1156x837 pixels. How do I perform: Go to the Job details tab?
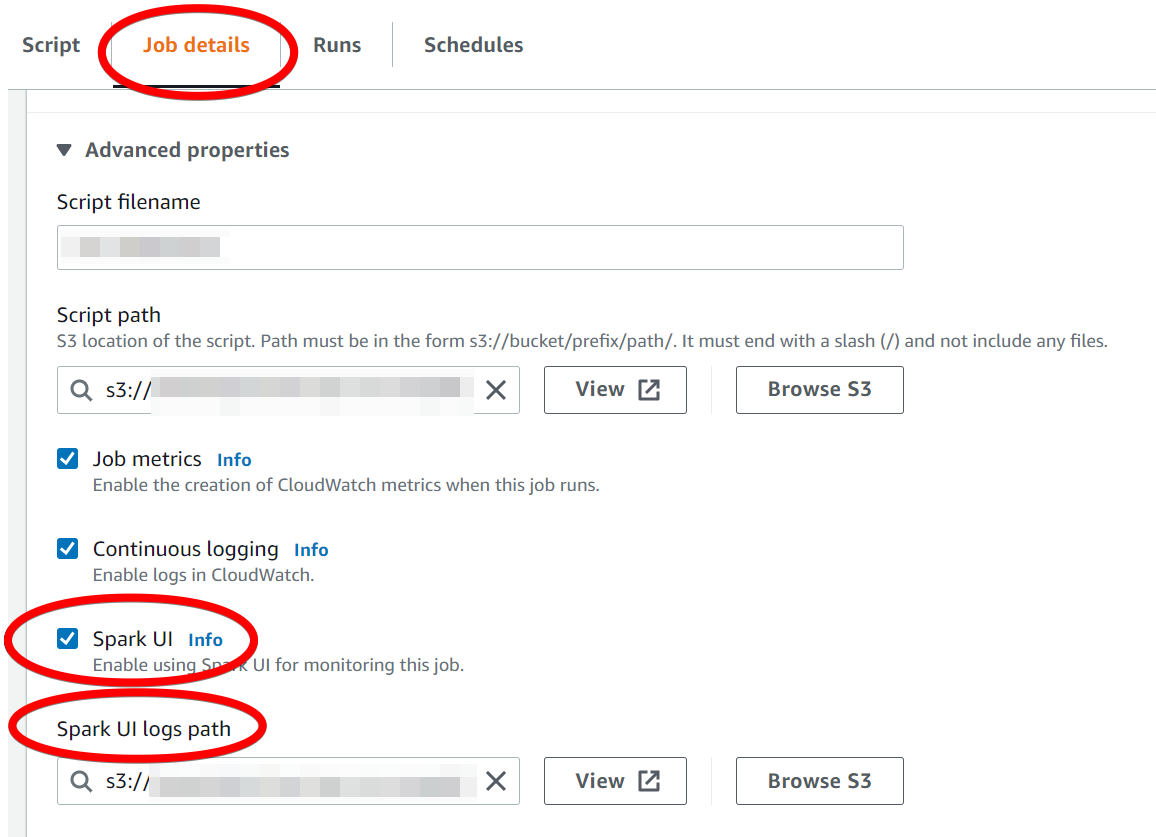coord(196,45)
